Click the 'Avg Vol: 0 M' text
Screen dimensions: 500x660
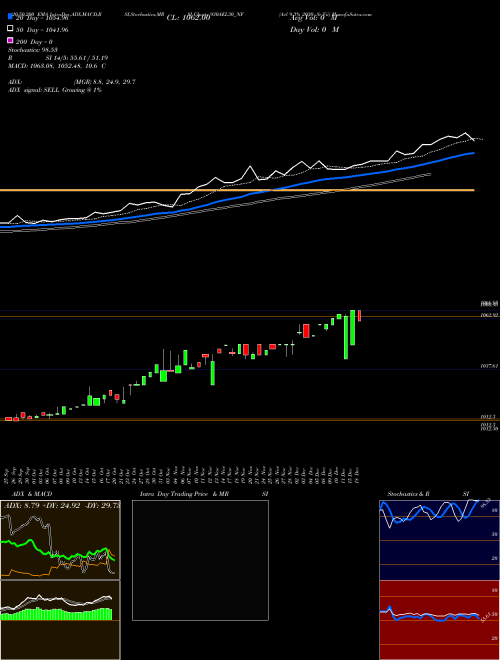tap(314, 18)
